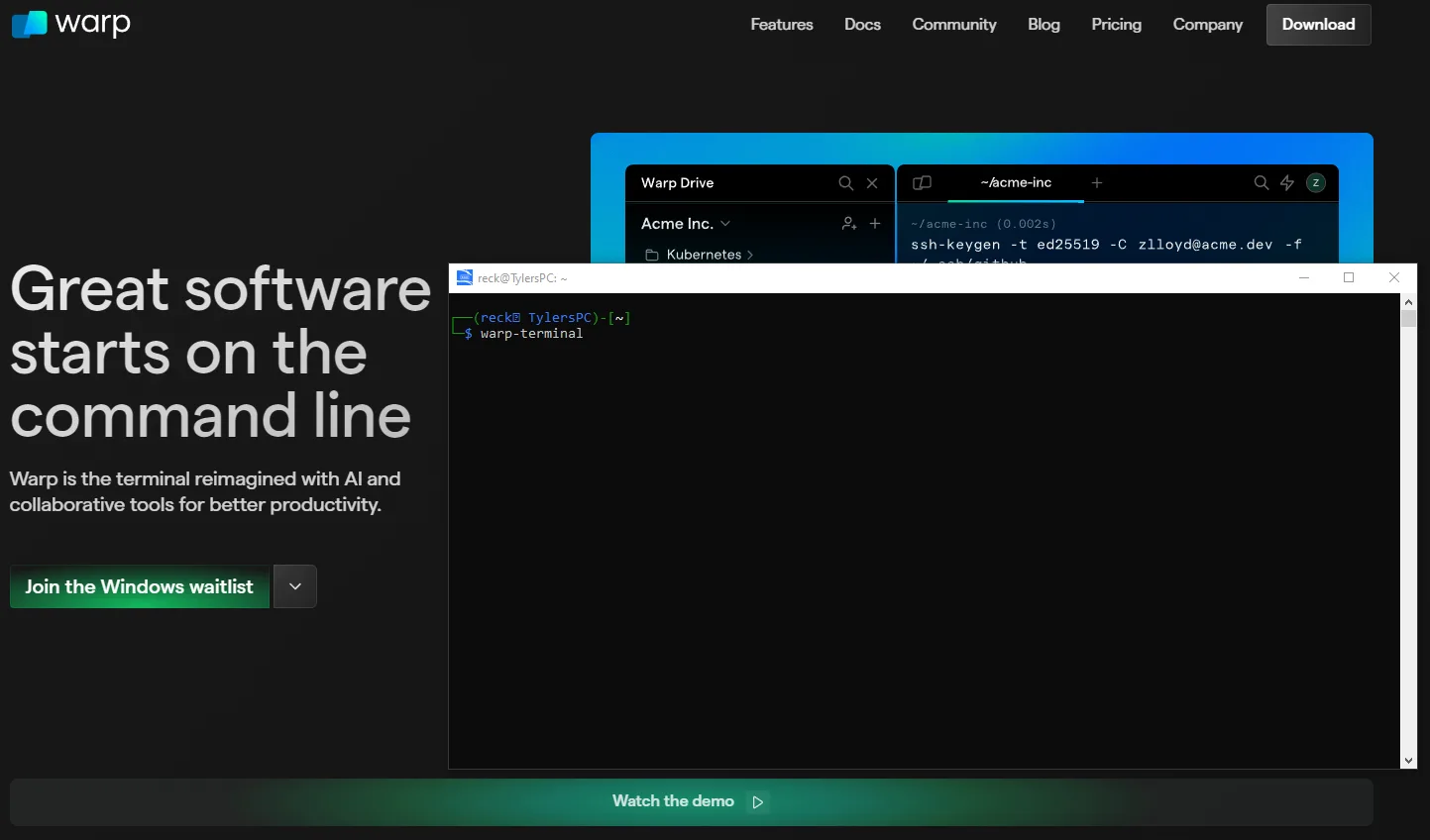This screenshot has height=840, width=1430.
Task: Expand the Acme Inc. workspace dropdown
Action: click(725, 224)
